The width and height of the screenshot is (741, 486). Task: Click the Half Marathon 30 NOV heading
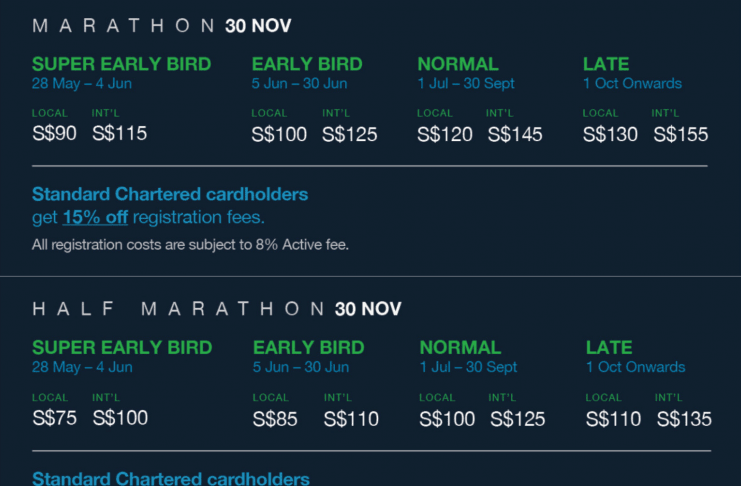point(216,309)
